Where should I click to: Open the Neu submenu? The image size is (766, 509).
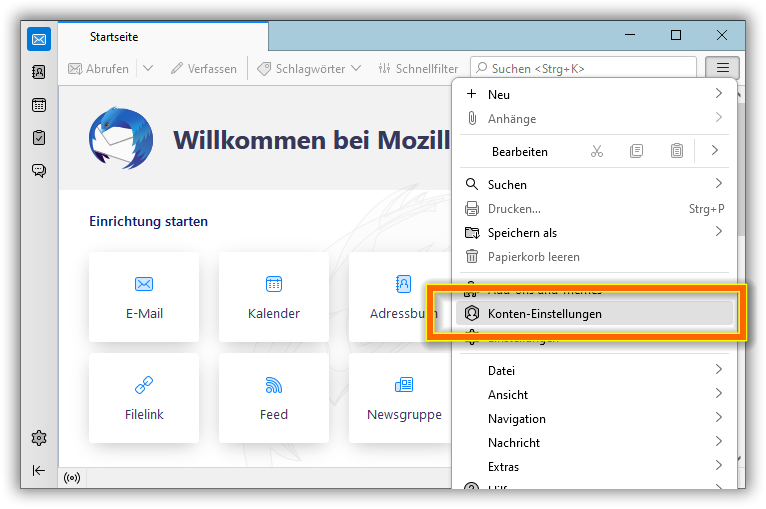click(594, 94)
